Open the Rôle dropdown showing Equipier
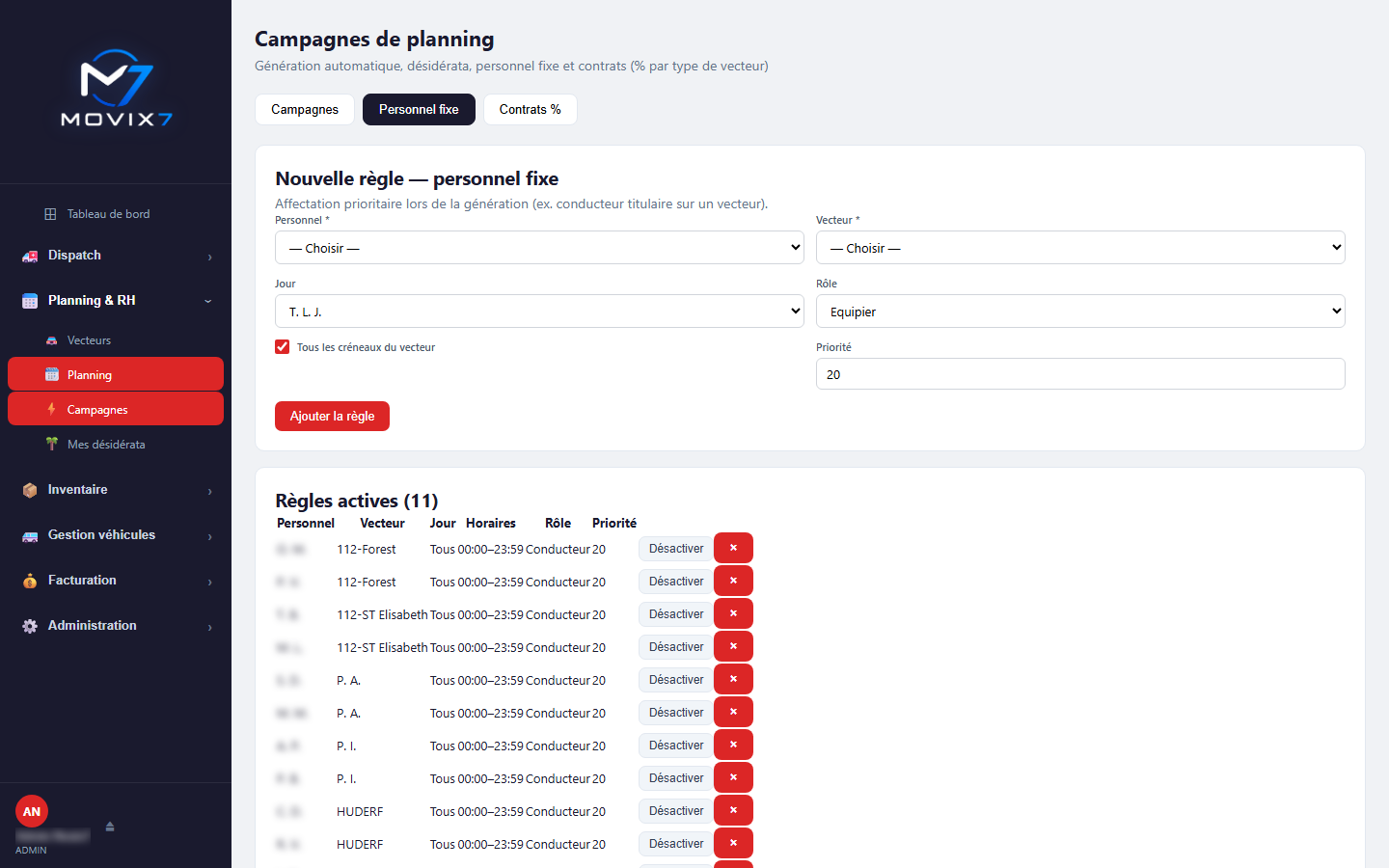Image resolution: width=1389 pixels, height=868 pixels. pyautogui.click(x=1080, y=312)
